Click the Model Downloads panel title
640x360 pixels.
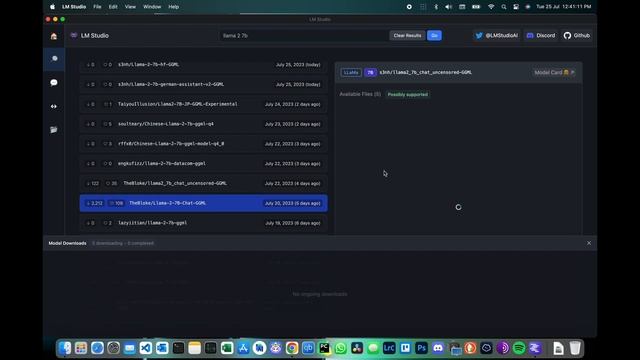click(x=67, y=243)
